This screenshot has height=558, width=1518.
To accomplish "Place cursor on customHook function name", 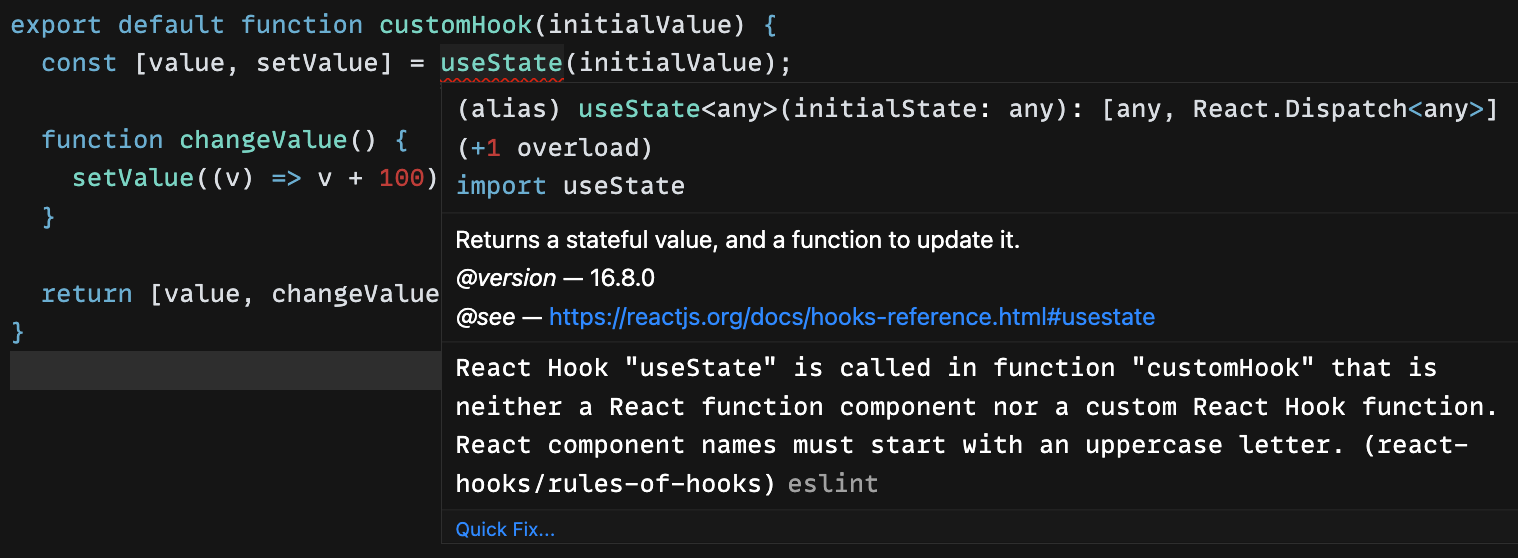I will point(456,25).
